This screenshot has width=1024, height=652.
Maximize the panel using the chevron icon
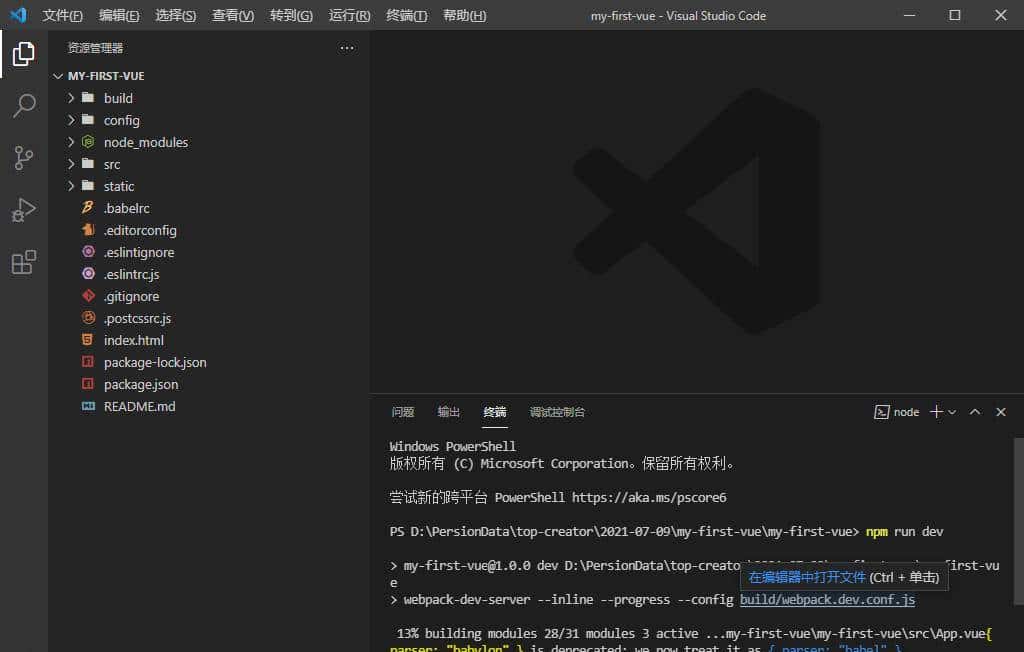coord(974,411)
